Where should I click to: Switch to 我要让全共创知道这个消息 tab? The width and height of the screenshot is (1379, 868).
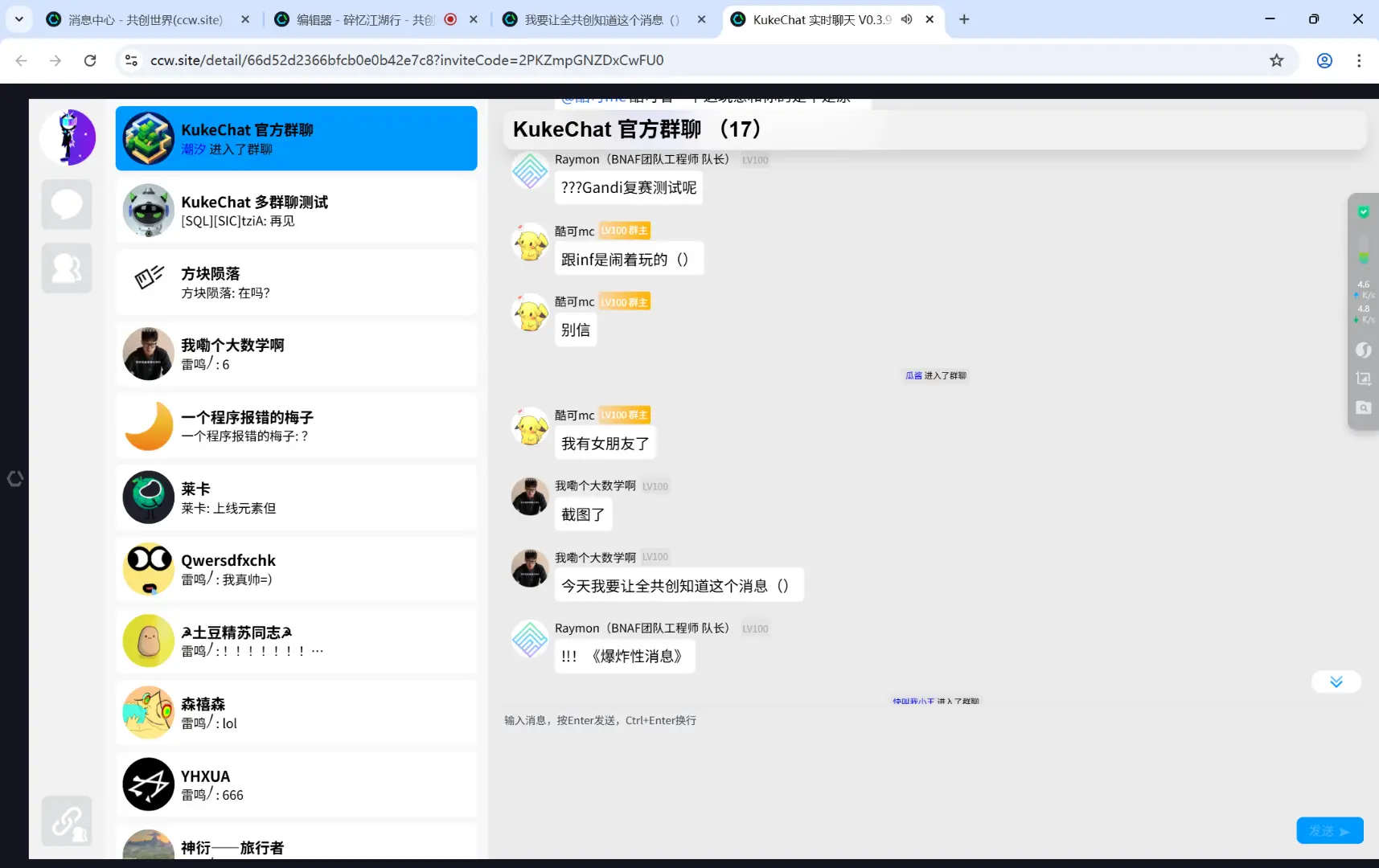click(601, 19)
